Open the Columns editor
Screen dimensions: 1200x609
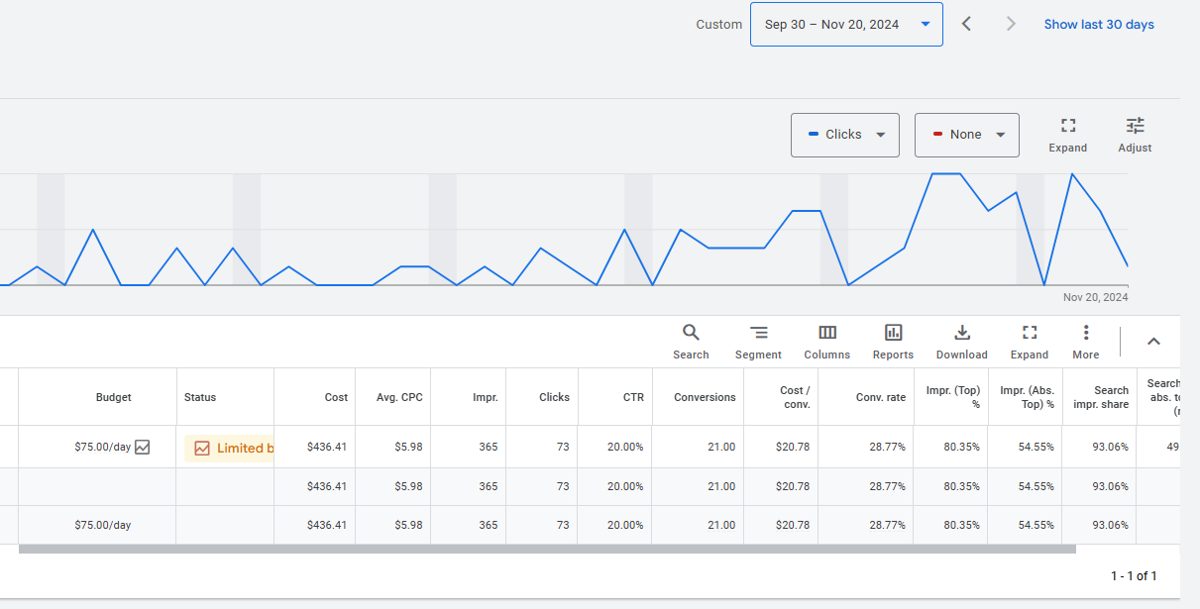click(x=827, y=342)
